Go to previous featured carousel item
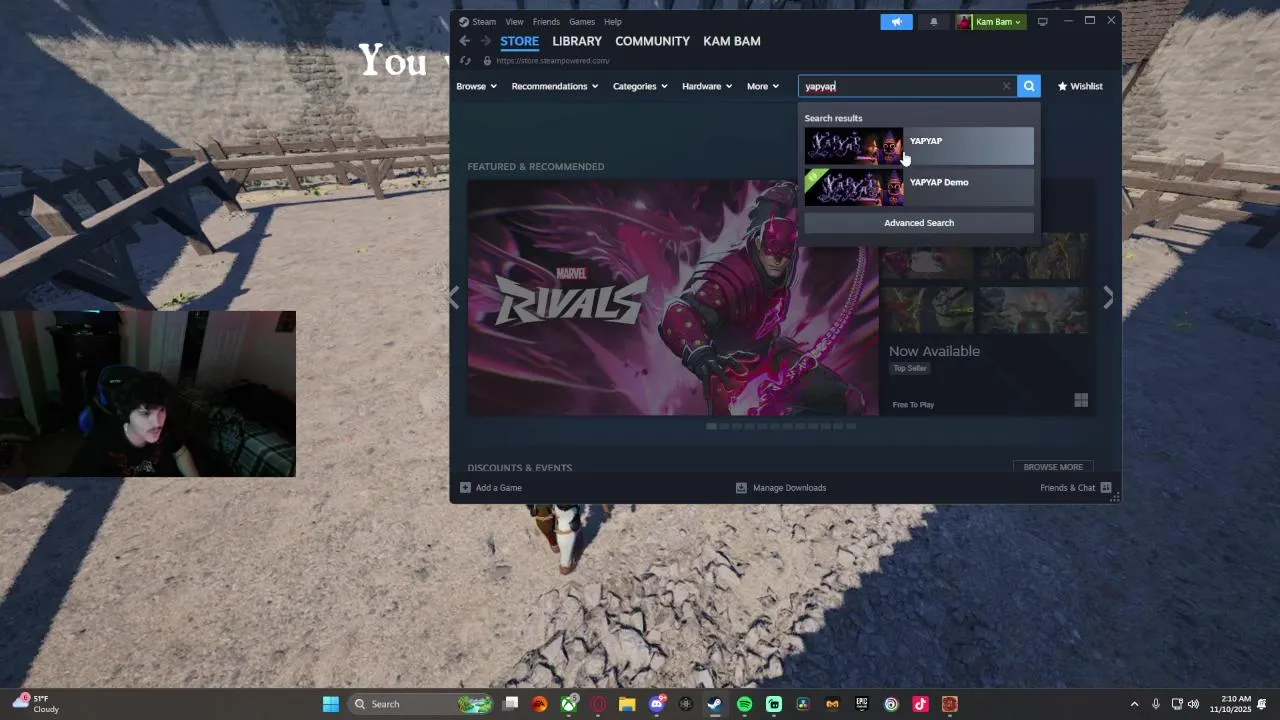Screen dimensions: 1280x720 (455, 298)
